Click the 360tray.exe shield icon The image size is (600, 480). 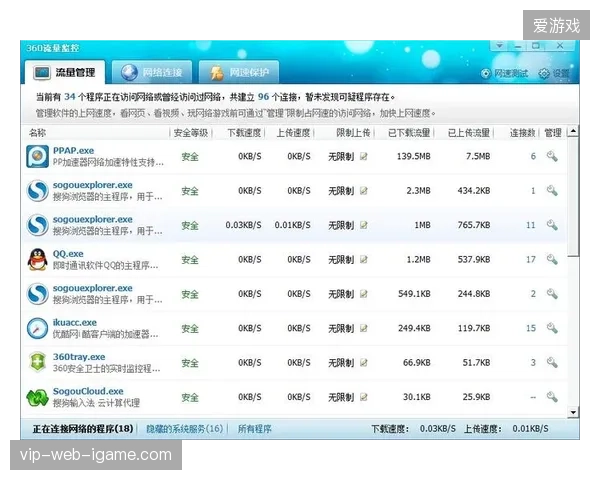(38, 362)
